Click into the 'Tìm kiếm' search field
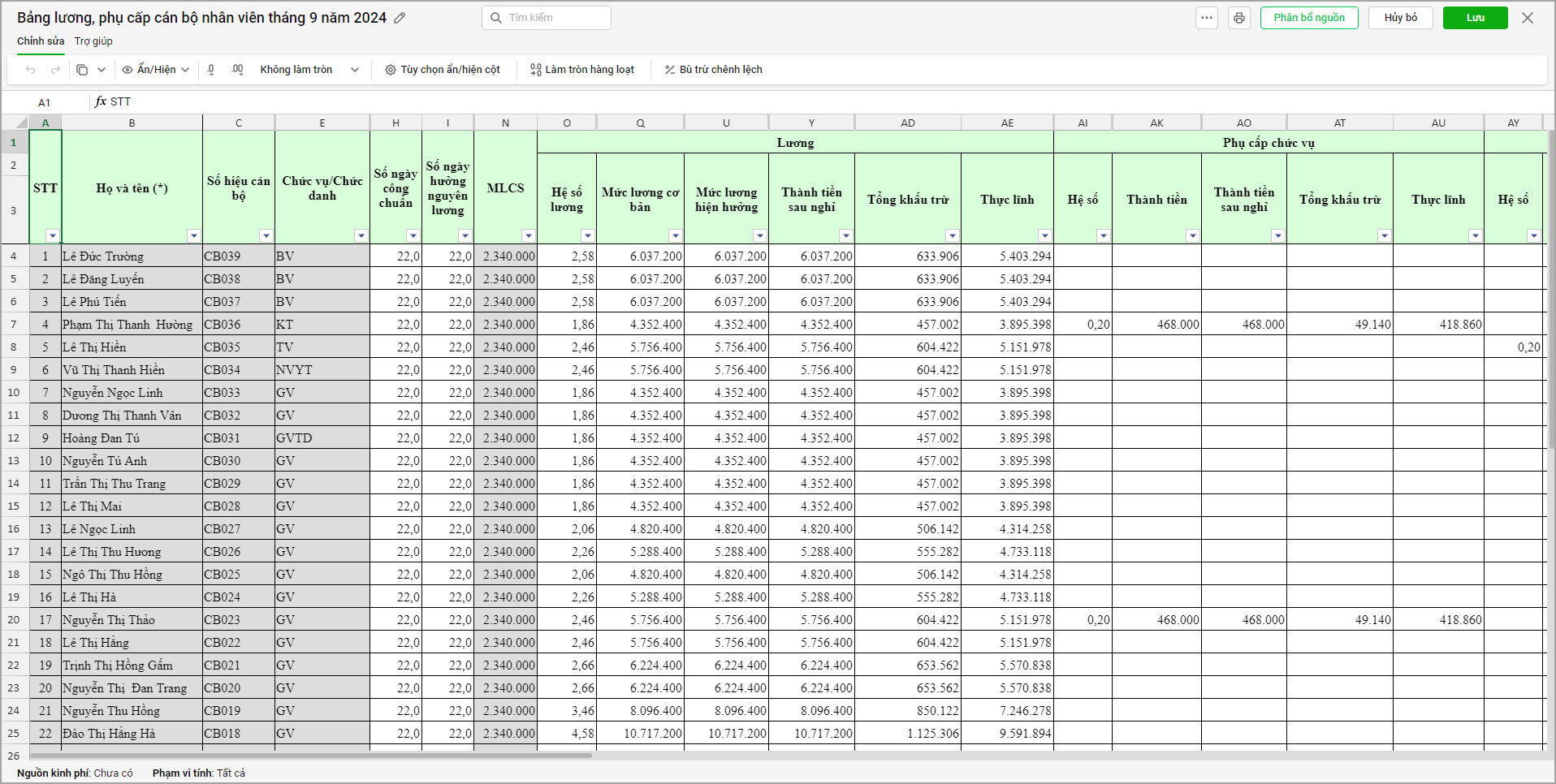 pos(555,18)
